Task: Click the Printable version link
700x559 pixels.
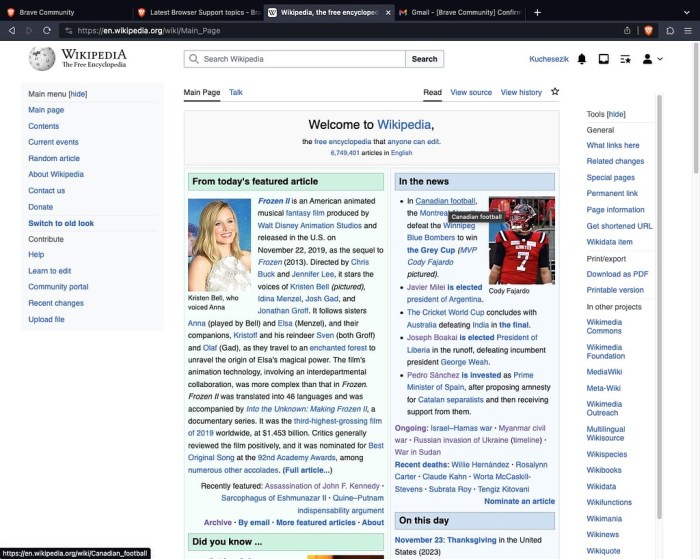Action: coord(615,290)
